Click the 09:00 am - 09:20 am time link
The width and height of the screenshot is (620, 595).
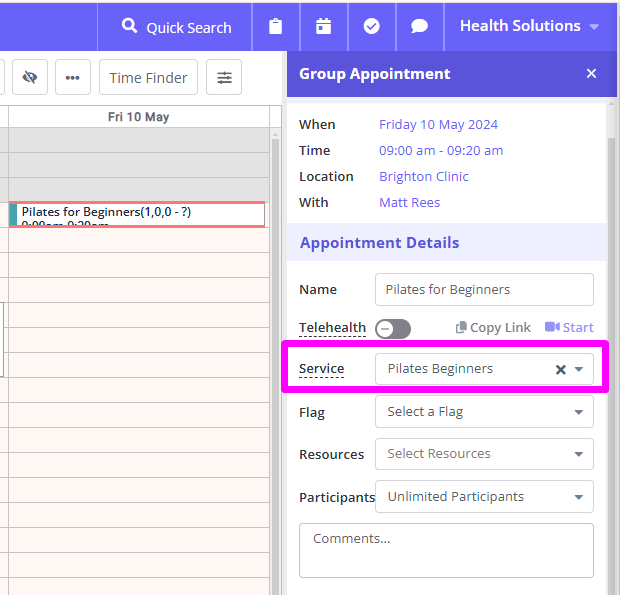441,151
